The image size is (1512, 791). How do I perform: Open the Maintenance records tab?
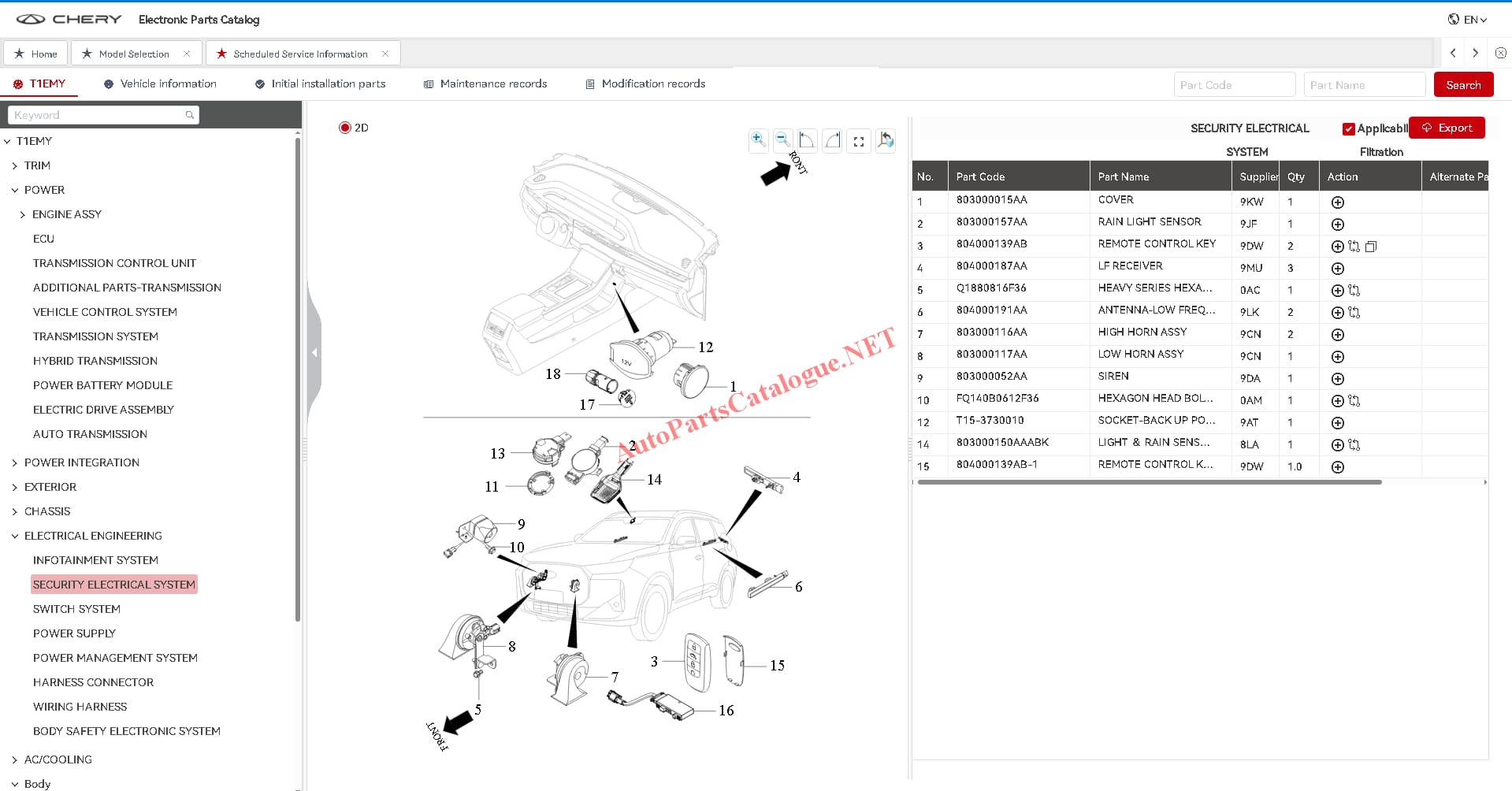click(485, 84)
